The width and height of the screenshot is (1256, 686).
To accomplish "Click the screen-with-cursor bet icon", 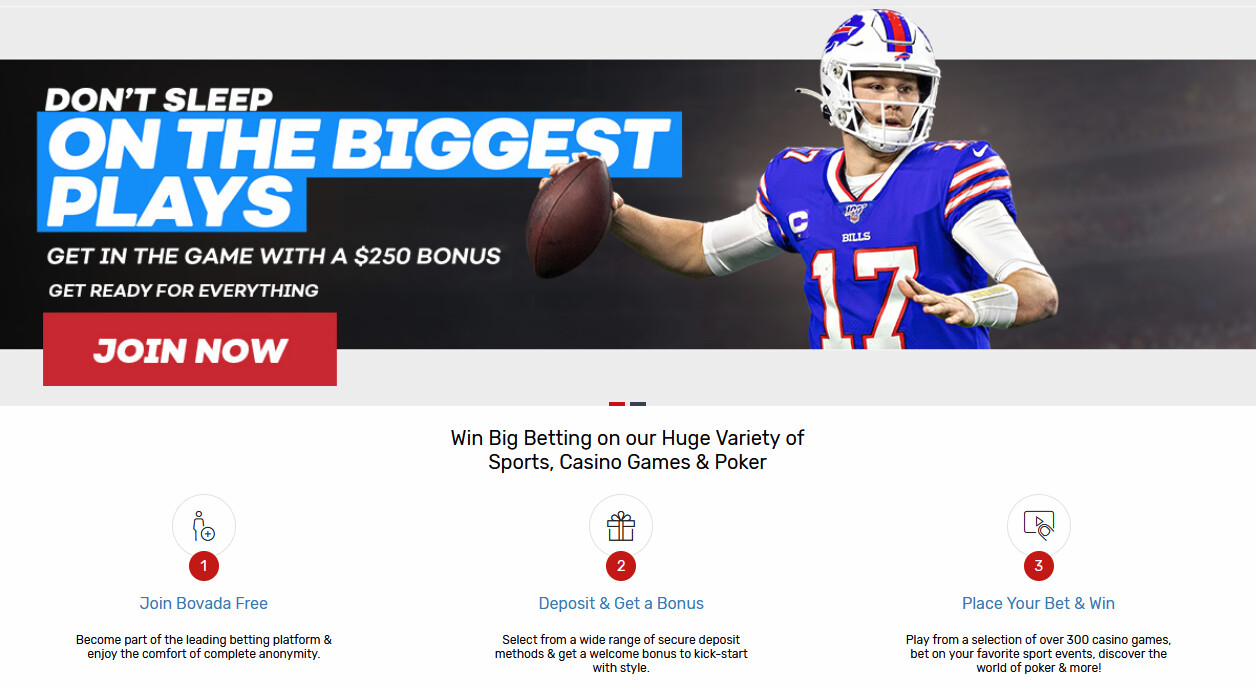I will tap(1039, 526).
